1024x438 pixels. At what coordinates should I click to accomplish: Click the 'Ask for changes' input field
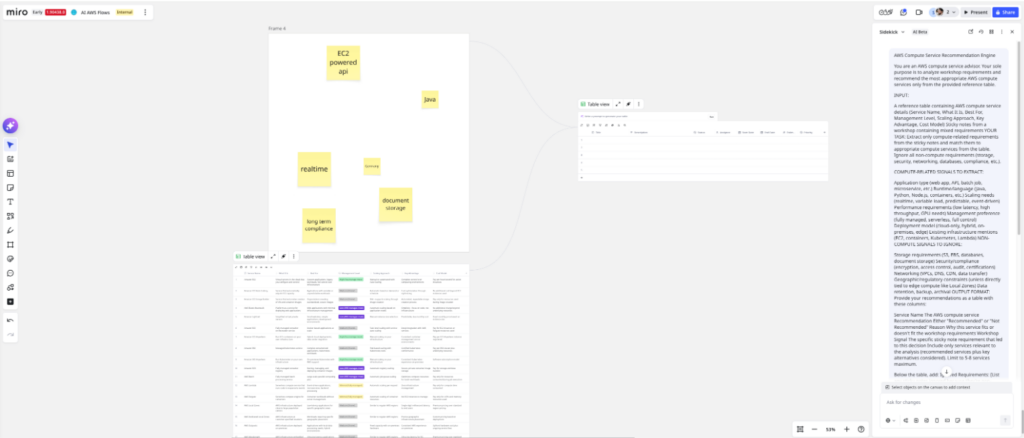(940, 402)
